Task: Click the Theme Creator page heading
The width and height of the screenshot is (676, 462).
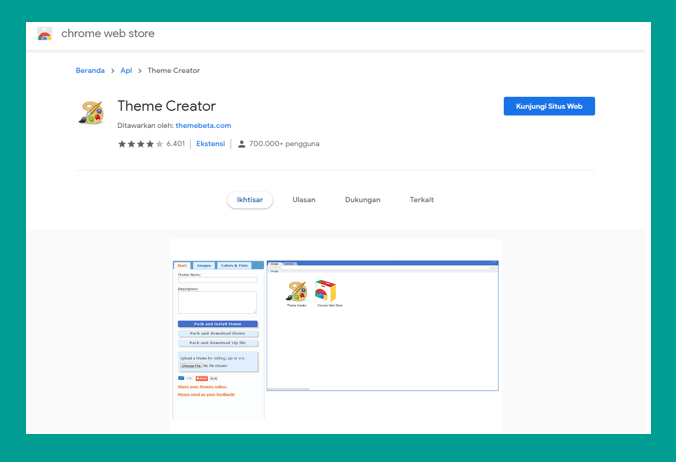Action: coord(166,106)
